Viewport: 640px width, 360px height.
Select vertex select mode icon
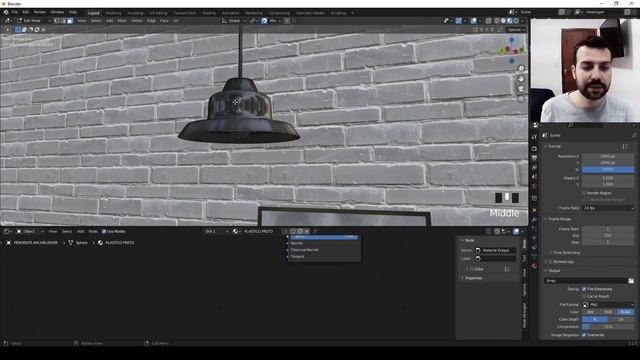coord(57,20)
